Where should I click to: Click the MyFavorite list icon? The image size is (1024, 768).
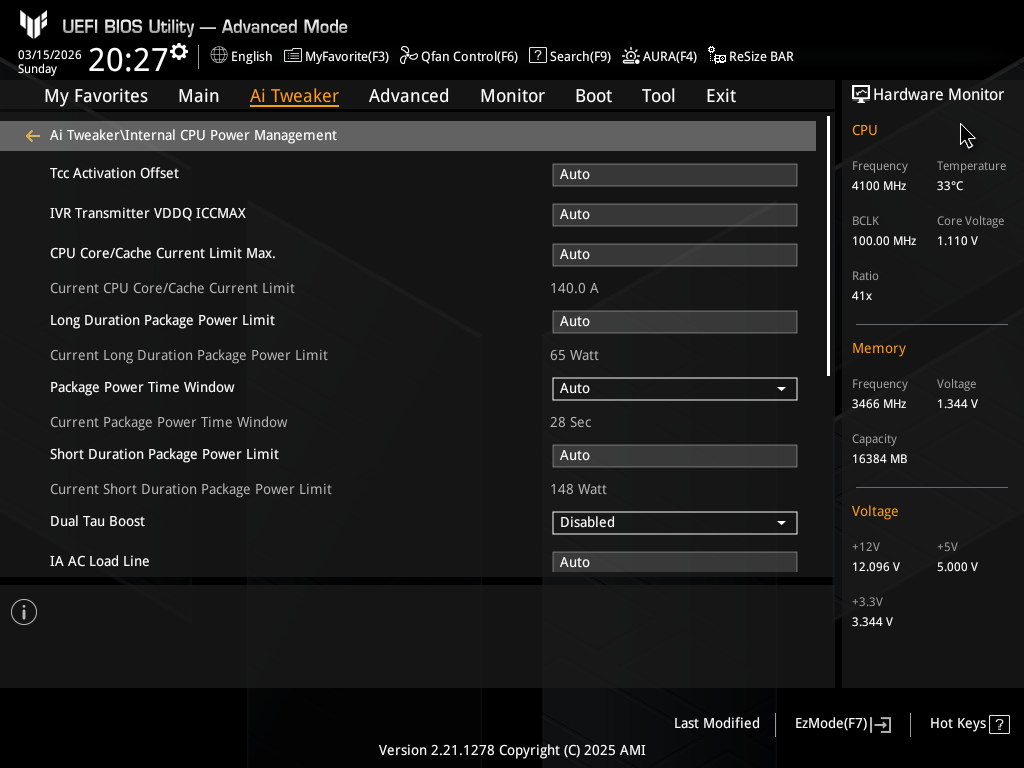tap(293, 56)
